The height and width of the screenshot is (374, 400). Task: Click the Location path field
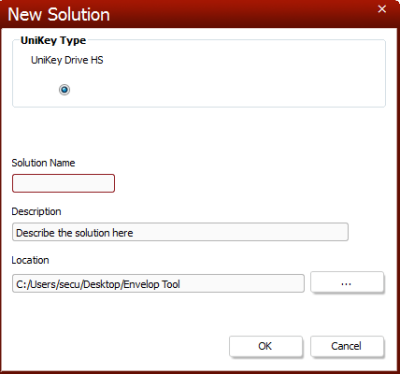[158, 284]
